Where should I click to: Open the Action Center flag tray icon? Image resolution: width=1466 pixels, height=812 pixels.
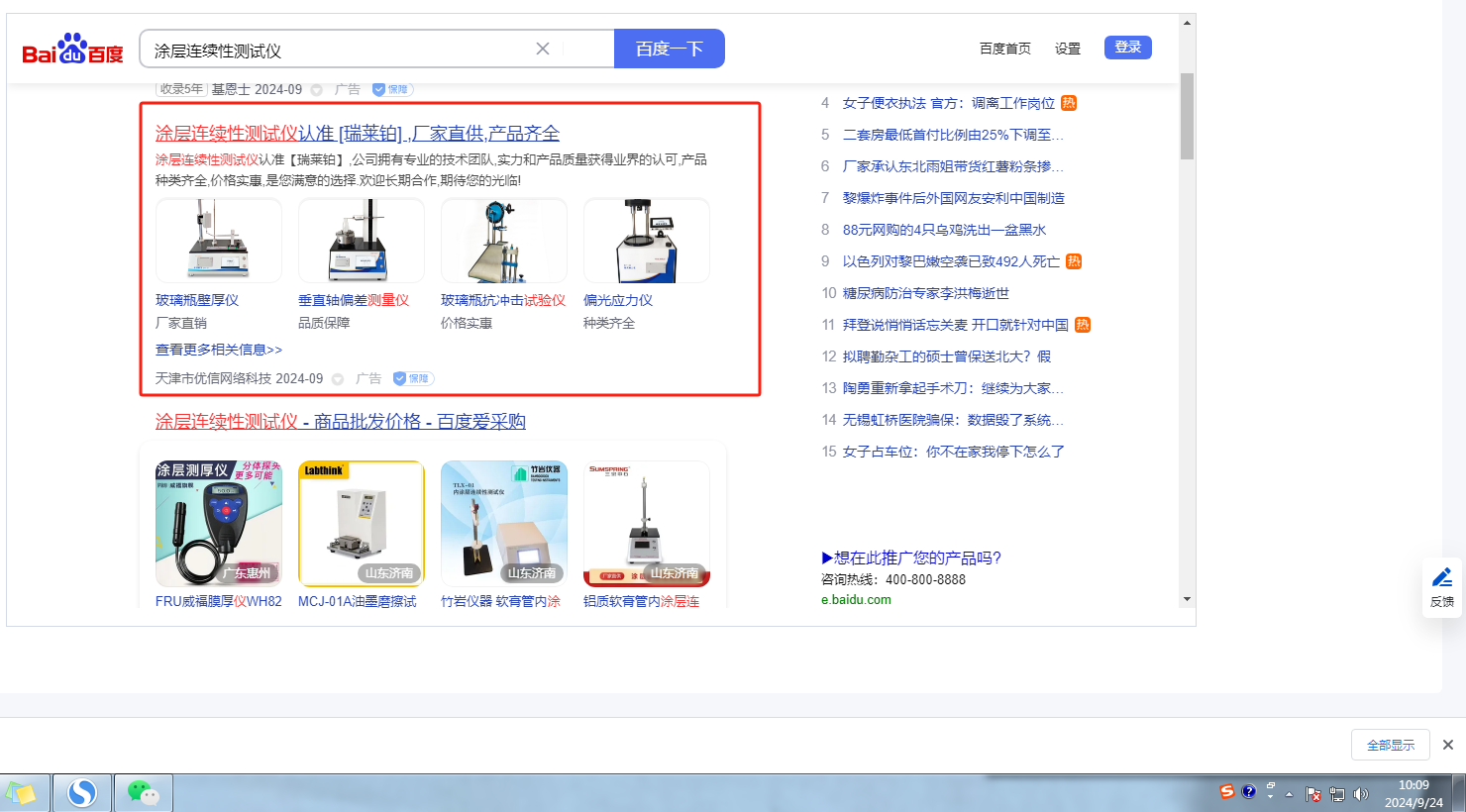[x=1313, y=794]
